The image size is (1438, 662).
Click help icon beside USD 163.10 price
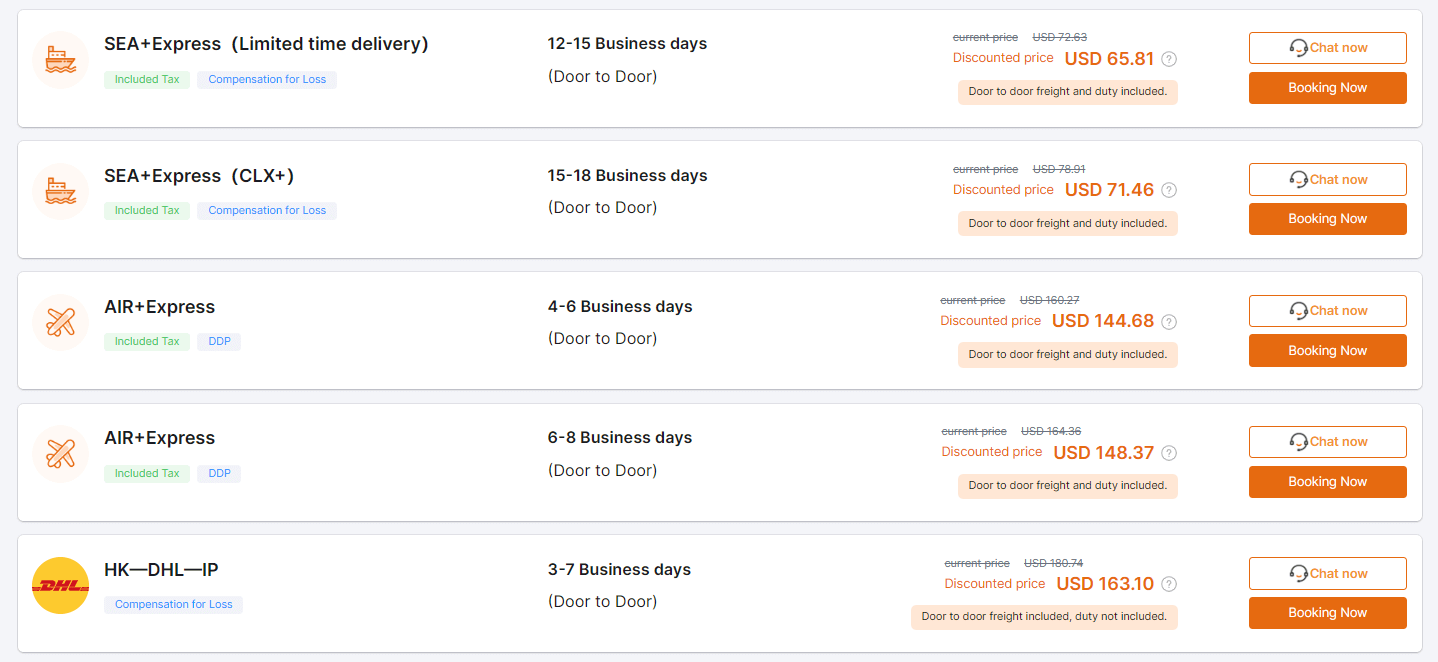coord(1169,584)
